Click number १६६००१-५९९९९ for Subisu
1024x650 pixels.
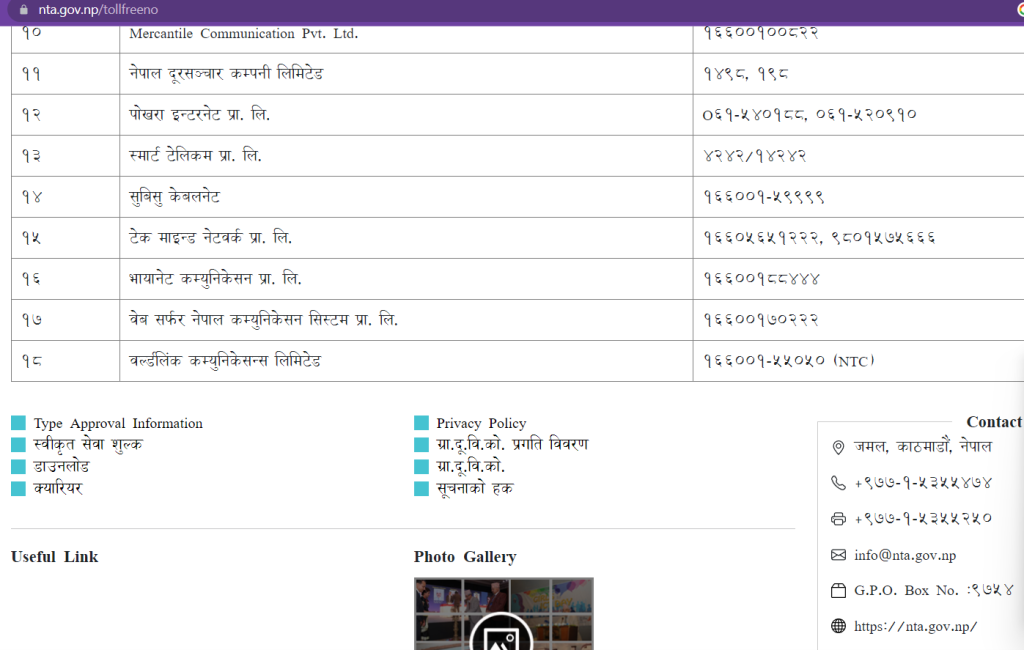[x=763, y=197]
